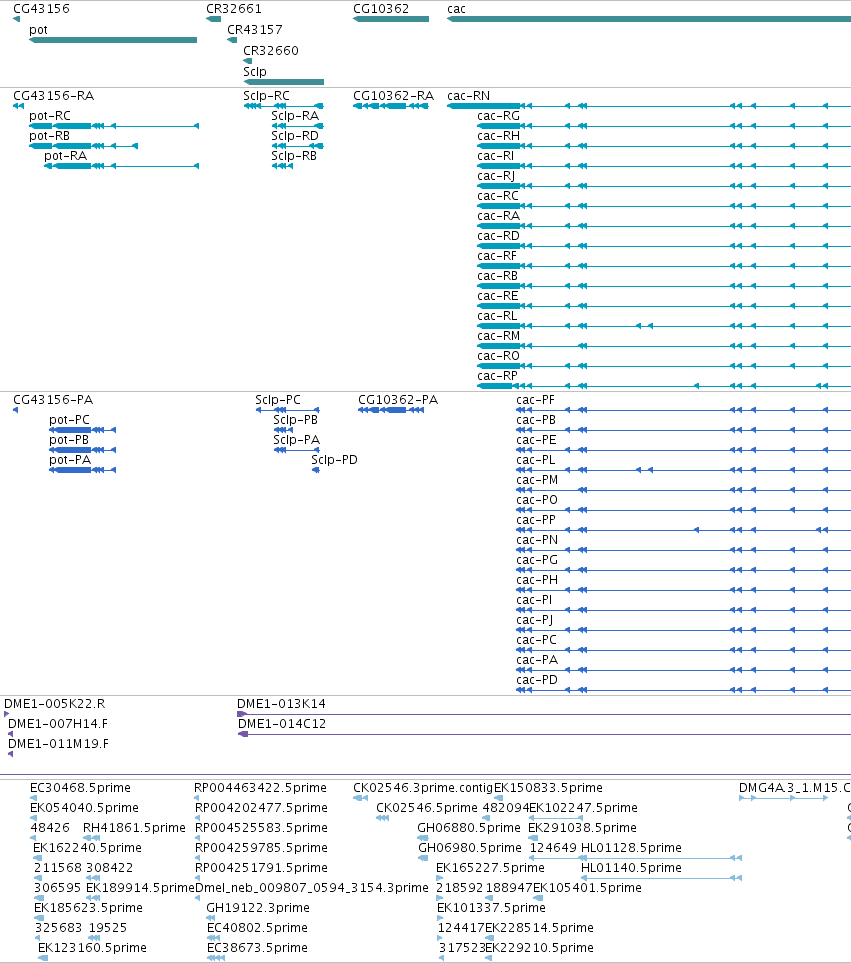Click the cac-RB transcript label

(x=497, y=276)
